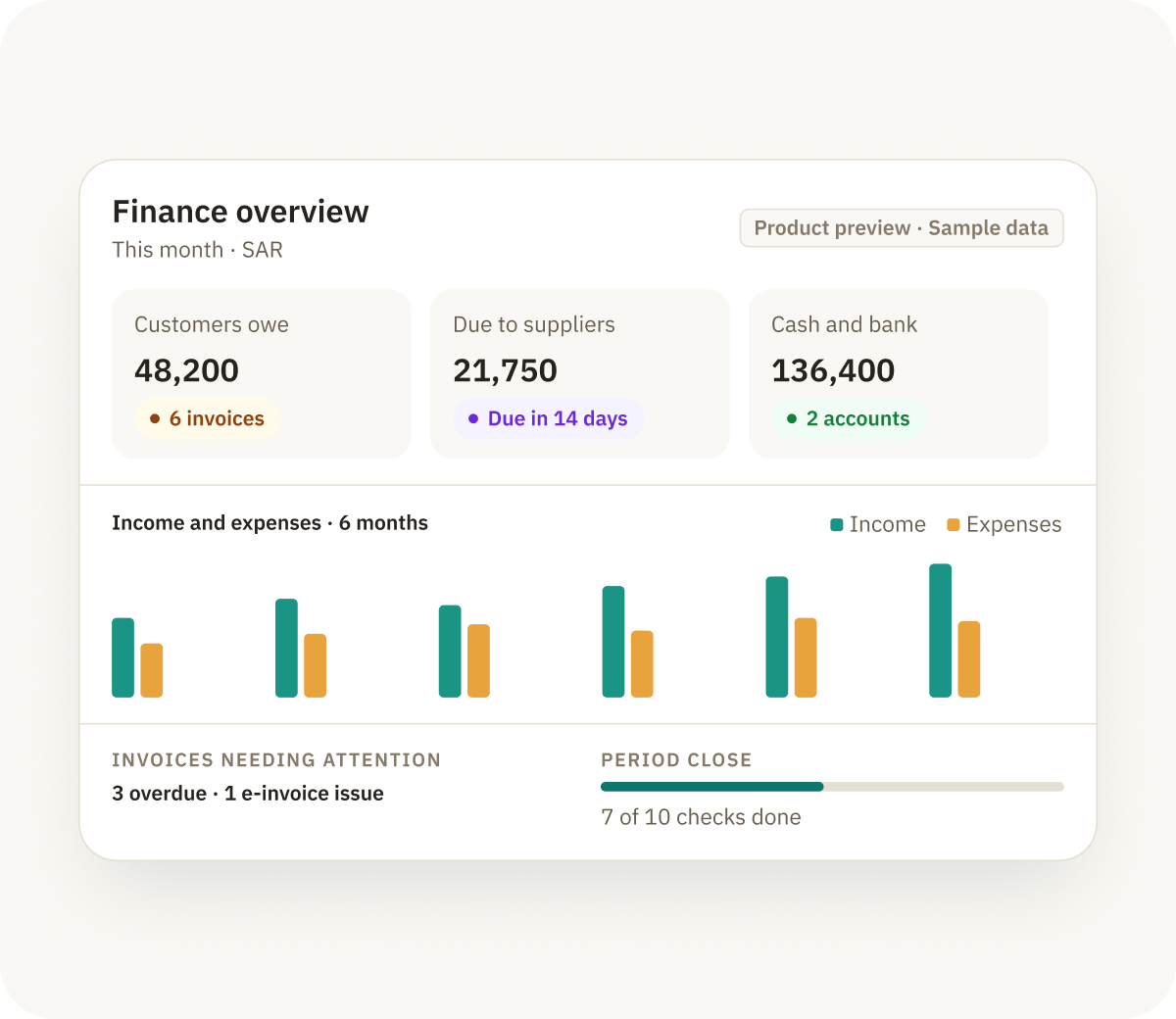
Task: Click the 3 overdue · 1 e-invoice issue text
Action: coord(248,794)
